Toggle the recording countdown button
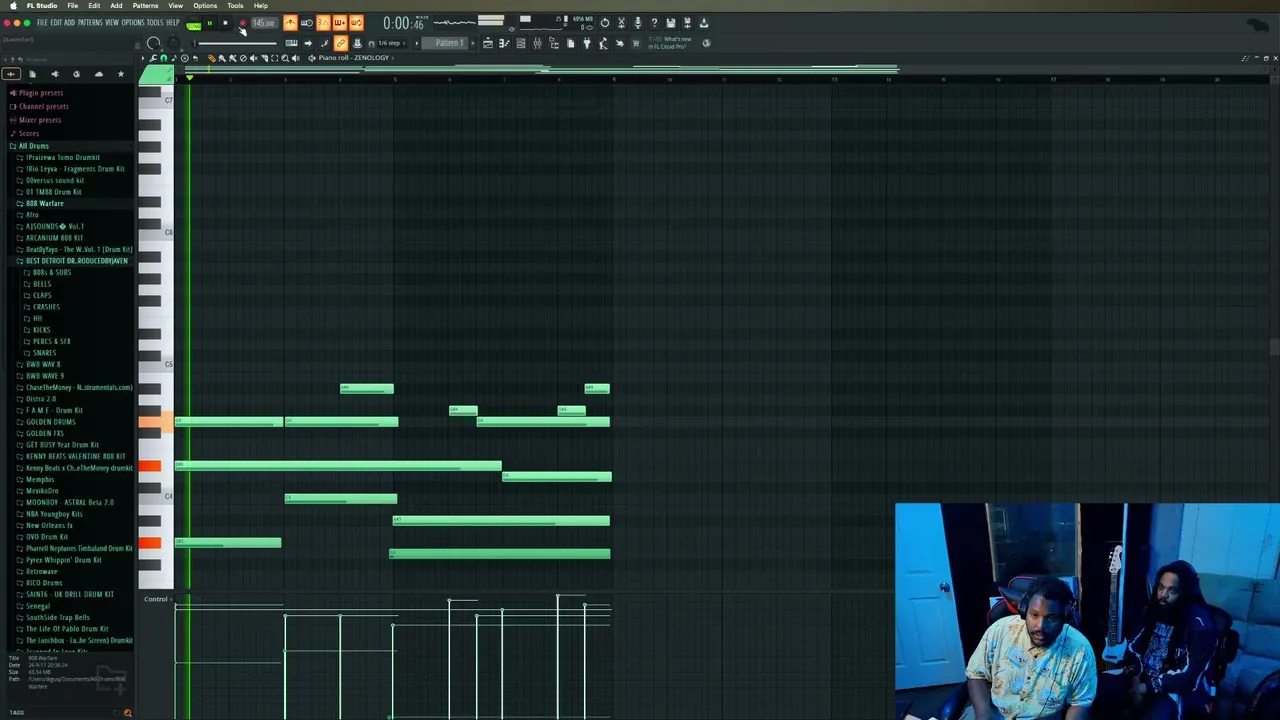Viewport: 1280px width, 720px height. (x=323, y=23)
